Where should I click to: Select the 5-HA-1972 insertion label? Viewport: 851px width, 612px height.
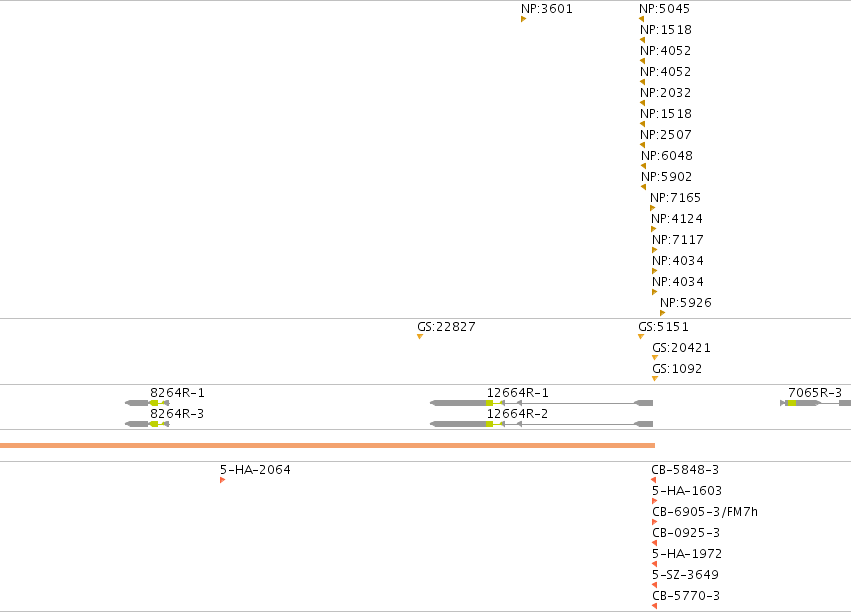687,554
